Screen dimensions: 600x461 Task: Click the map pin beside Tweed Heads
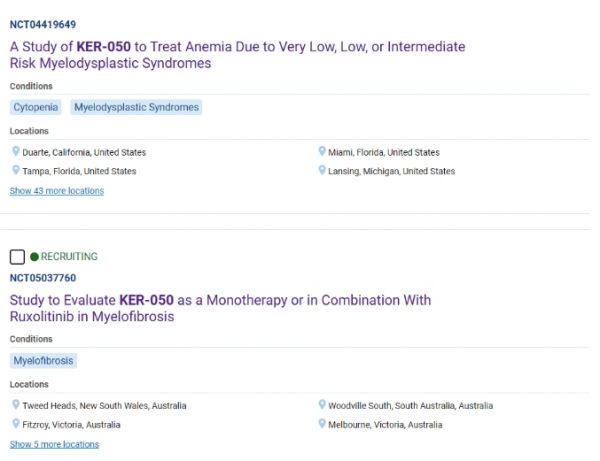(x=16, y=404)
